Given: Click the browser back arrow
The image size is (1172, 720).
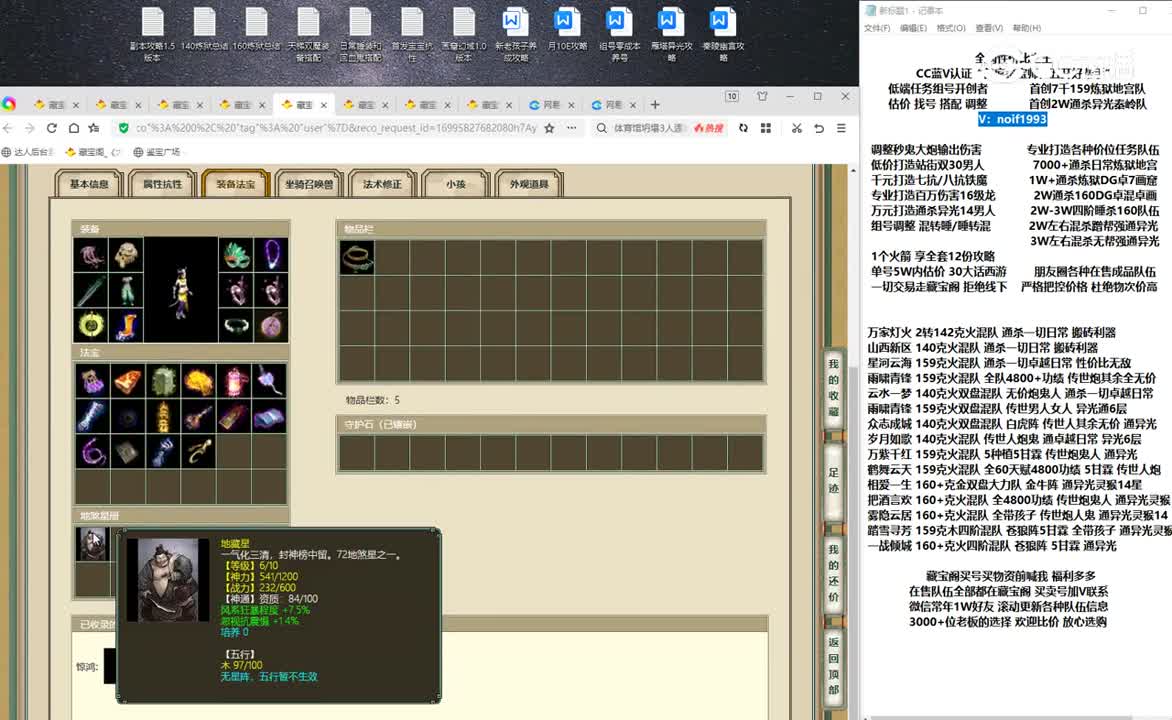Looking at the screenshot, I should click(8, 128).
